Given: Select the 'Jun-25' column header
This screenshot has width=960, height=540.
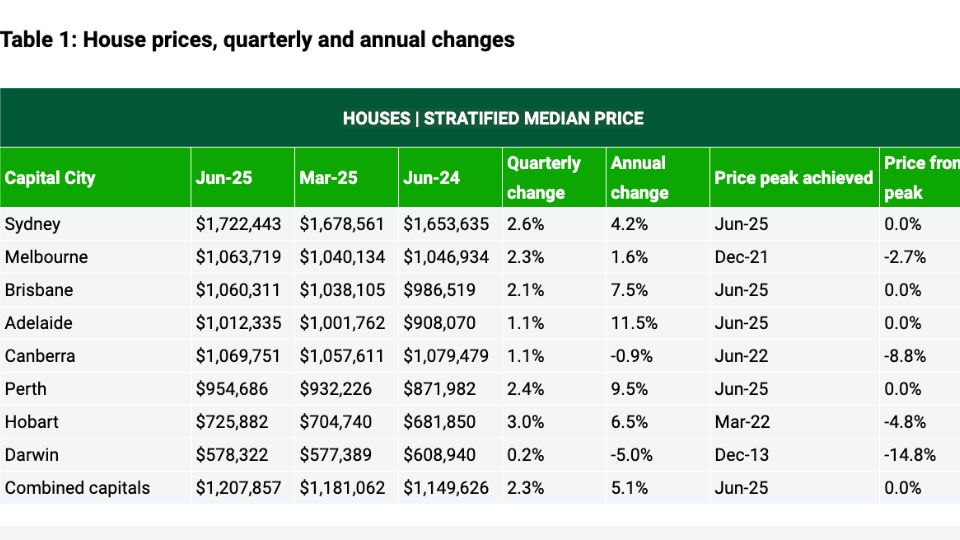Looking at the screenshot, I should [x=224, y=178].
